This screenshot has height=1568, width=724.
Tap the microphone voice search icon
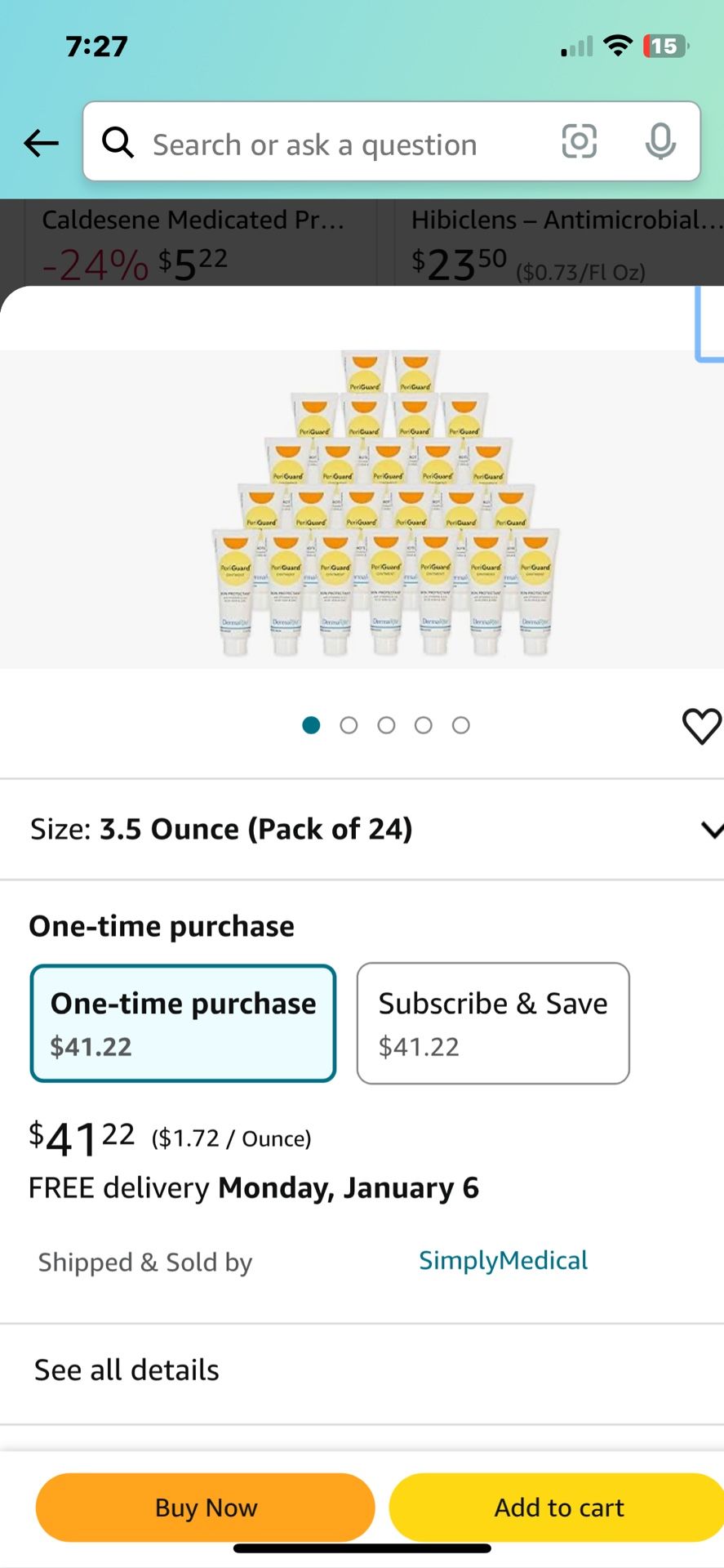pos(660,141)
